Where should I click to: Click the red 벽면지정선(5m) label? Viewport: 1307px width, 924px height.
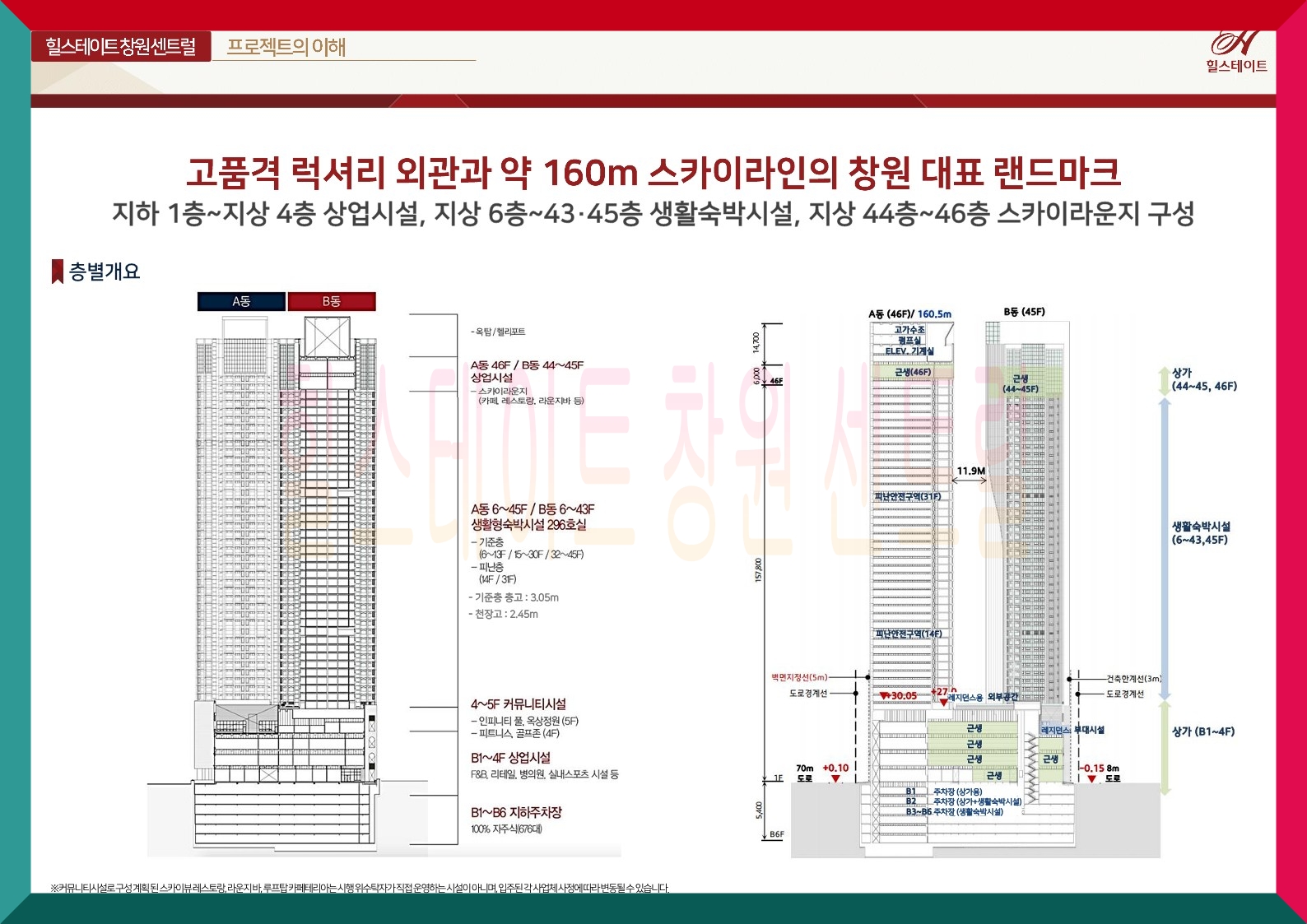point(799,677)
